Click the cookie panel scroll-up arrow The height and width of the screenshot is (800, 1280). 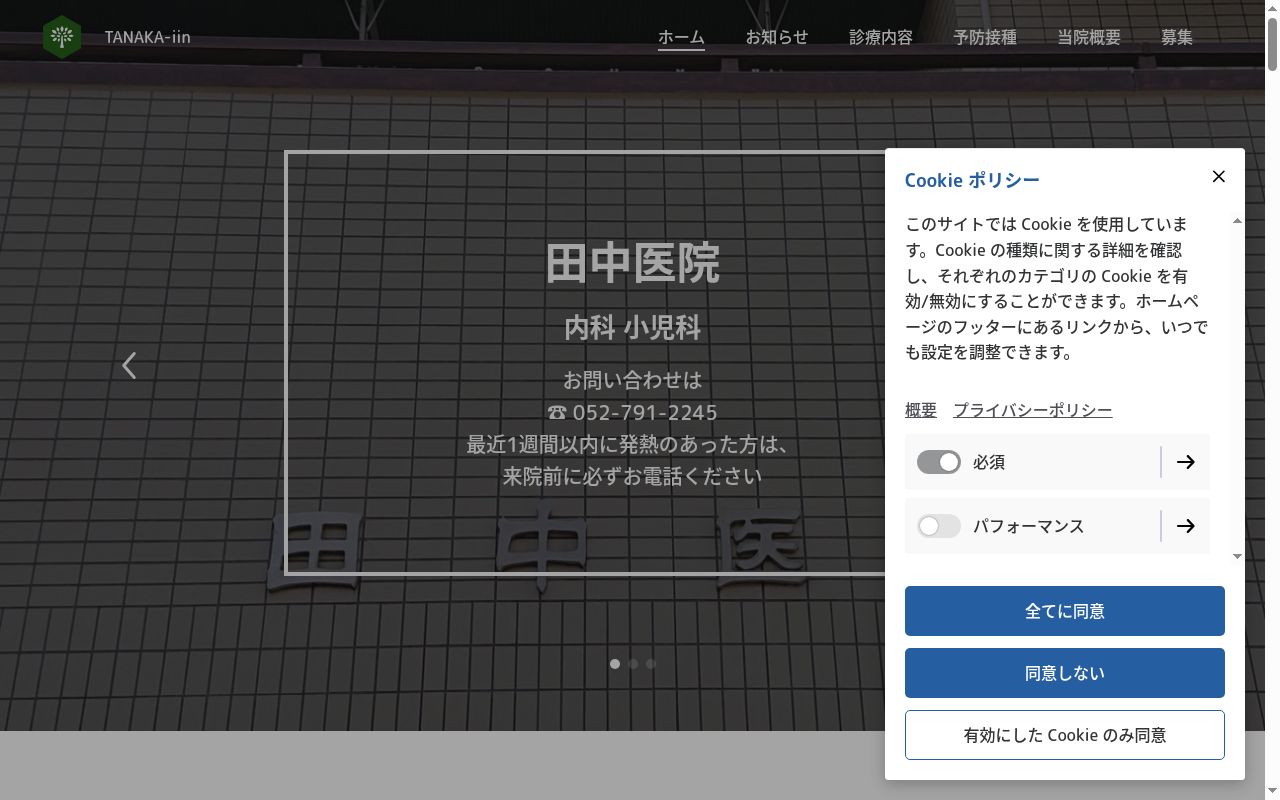[x=1237, y=221]
